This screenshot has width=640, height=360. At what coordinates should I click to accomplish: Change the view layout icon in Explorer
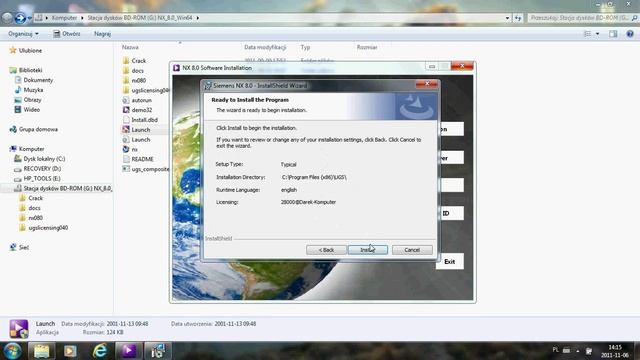pos(587,34)
